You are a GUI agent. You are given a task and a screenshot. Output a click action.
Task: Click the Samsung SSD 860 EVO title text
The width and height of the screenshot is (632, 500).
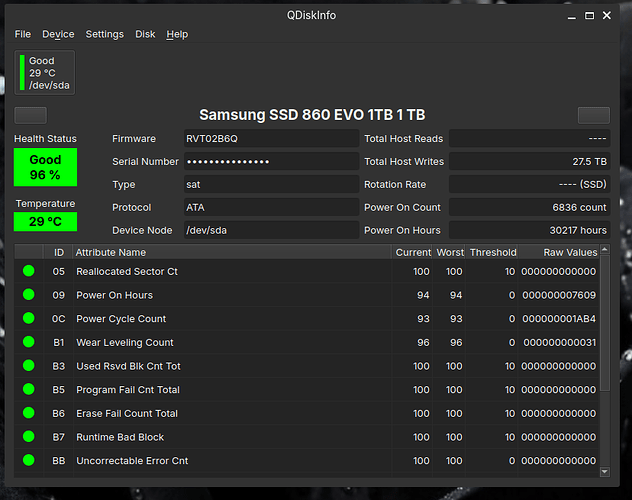click(312, 115)
